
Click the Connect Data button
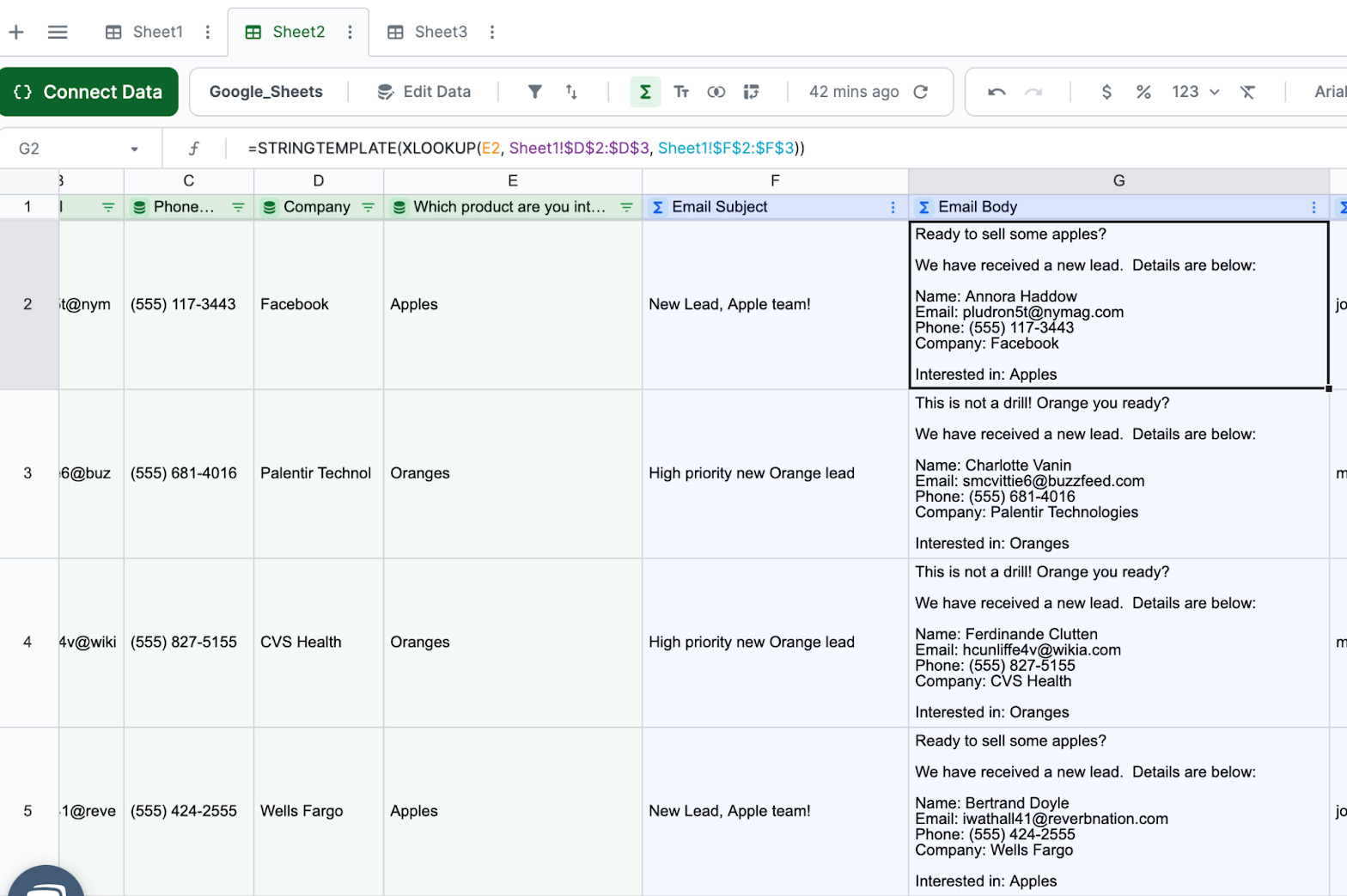click(x=88, y=92)
